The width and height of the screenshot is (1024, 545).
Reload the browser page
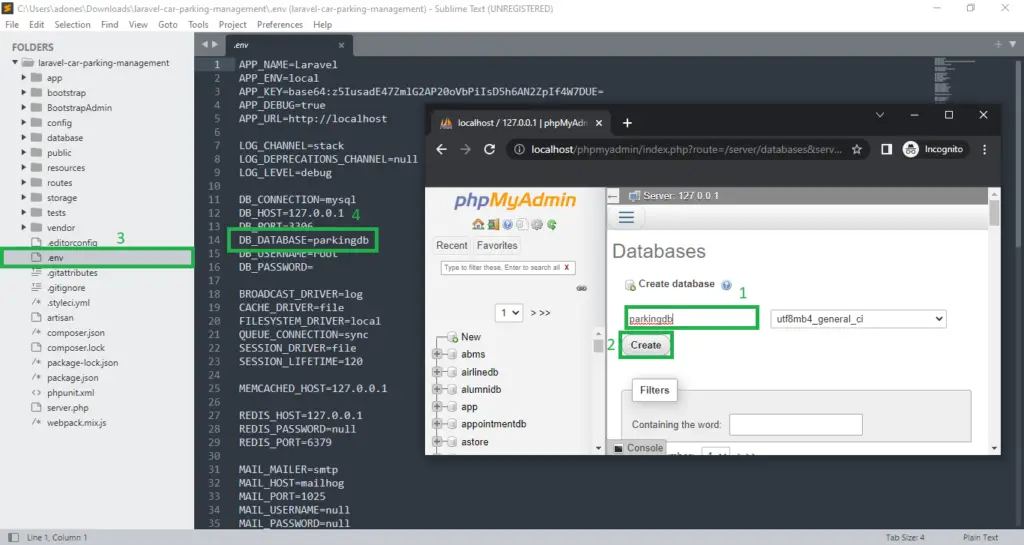point(489,149)
